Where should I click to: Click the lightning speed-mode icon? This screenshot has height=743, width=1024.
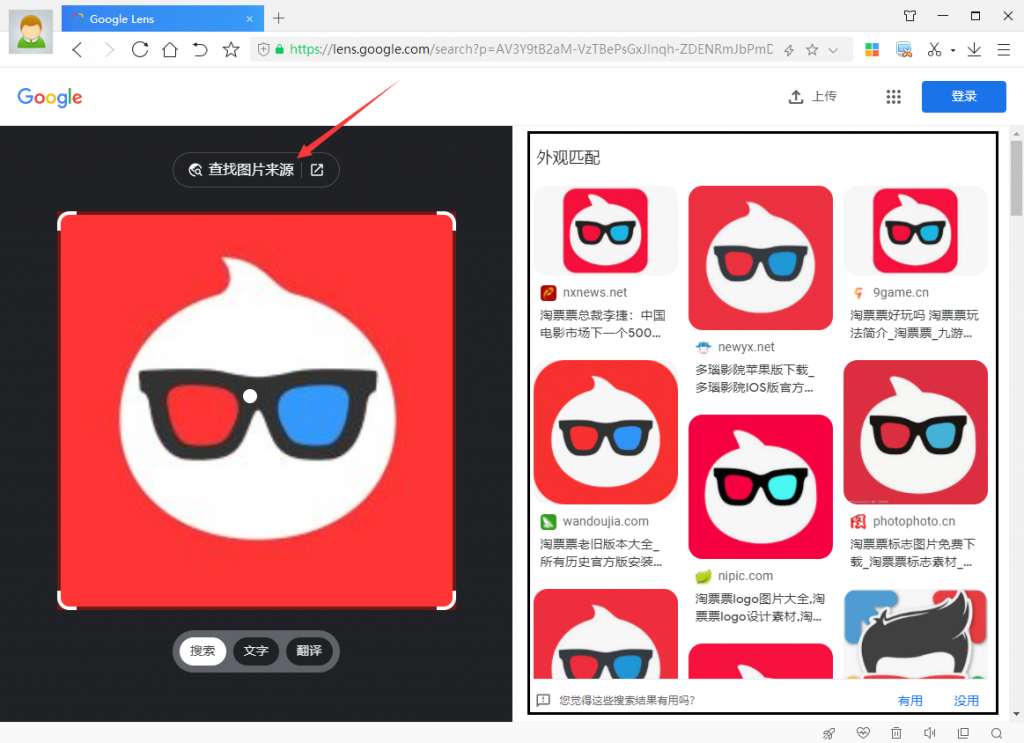(789, 50)
